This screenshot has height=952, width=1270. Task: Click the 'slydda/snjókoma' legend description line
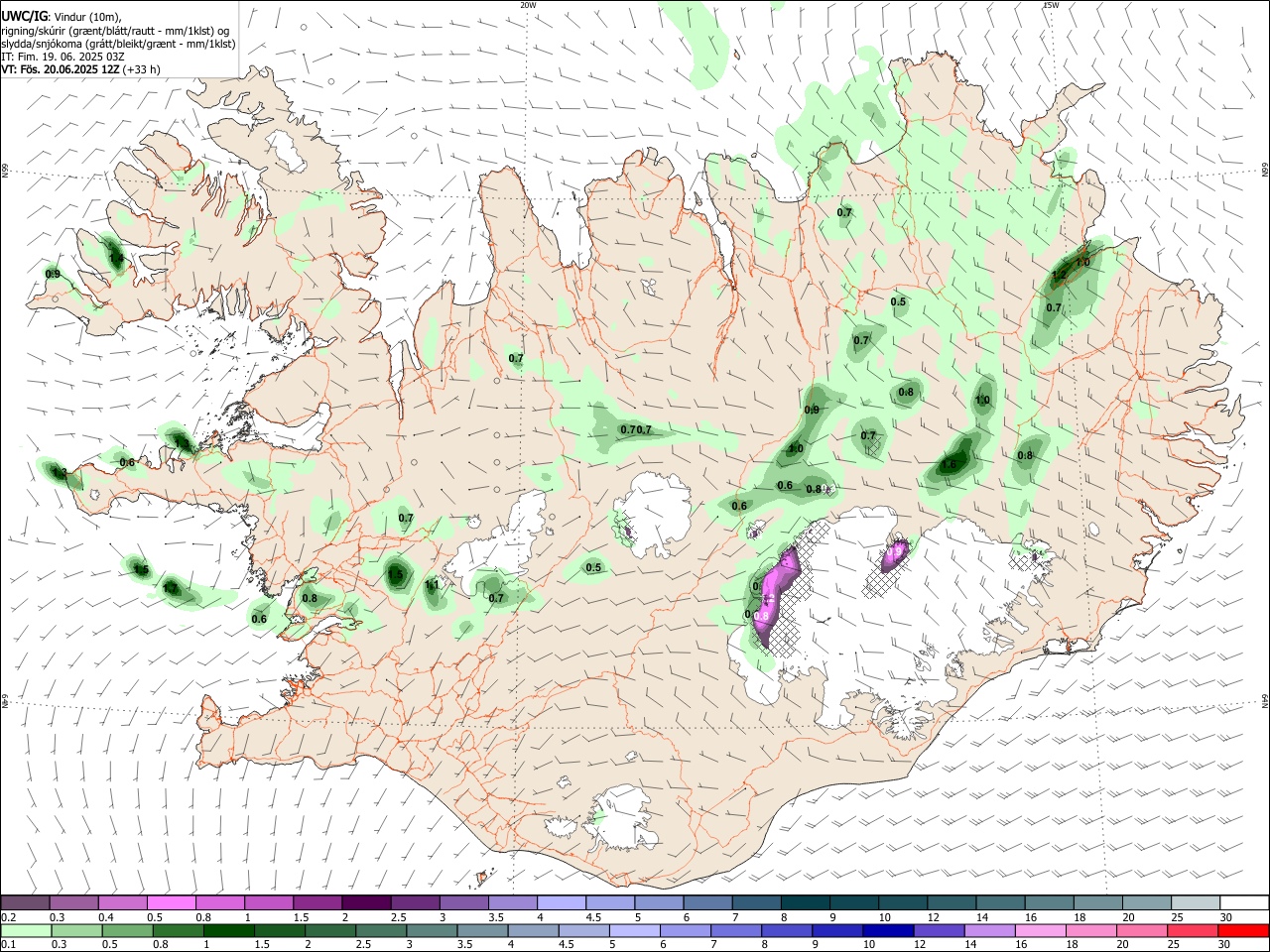tap(118, 44)
